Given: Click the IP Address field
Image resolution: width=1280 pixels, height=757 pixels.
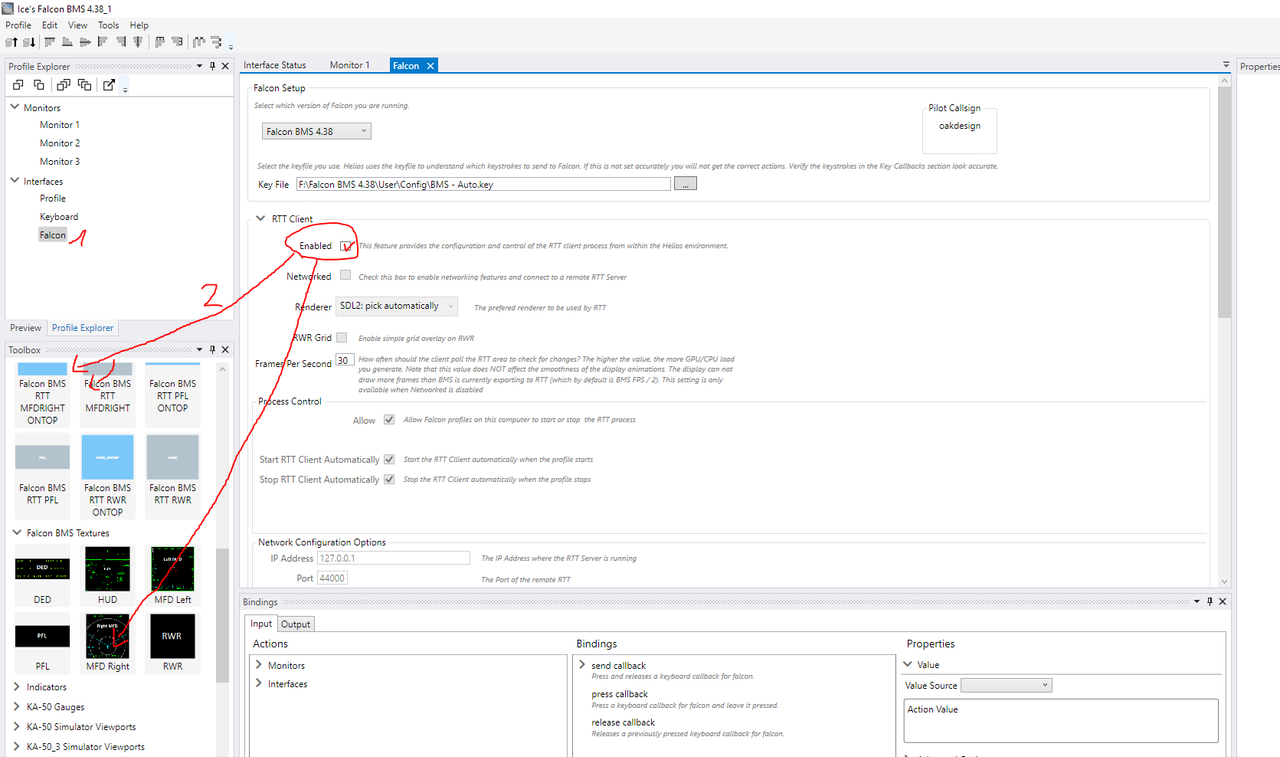Looking at the screenshot, I should coord(393,558).
